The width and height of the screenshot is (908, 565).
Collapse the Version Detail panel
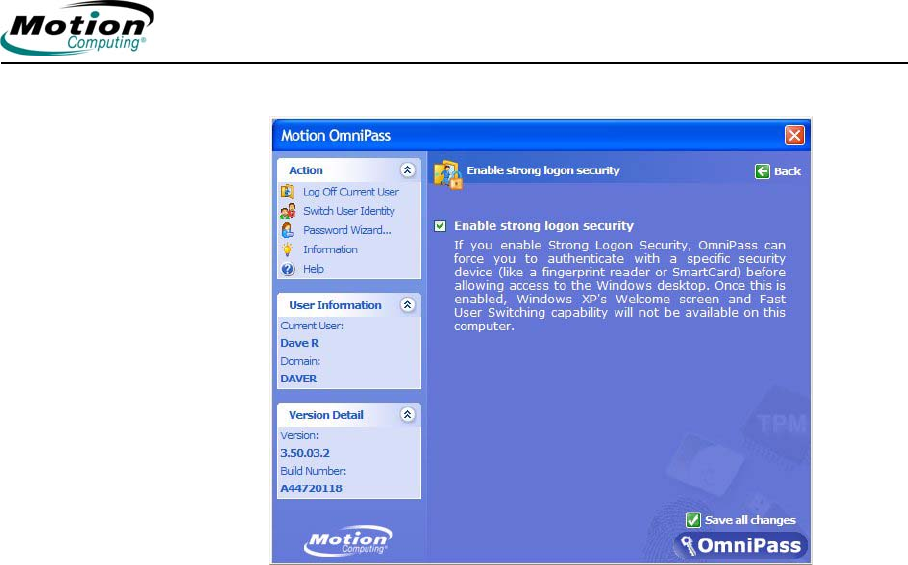[x=407, y=414]
